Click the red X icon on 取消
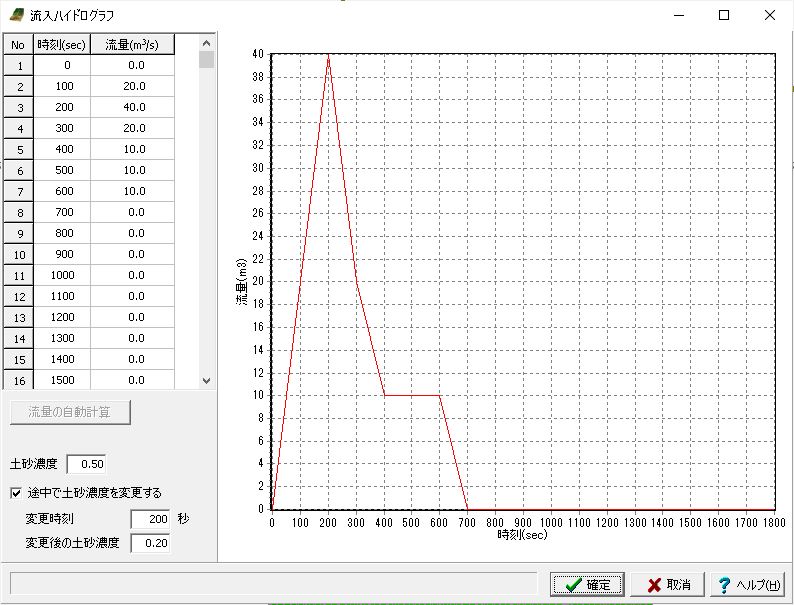Image resolution: width=794 pixels, height=605 pixels. [654, 585]
